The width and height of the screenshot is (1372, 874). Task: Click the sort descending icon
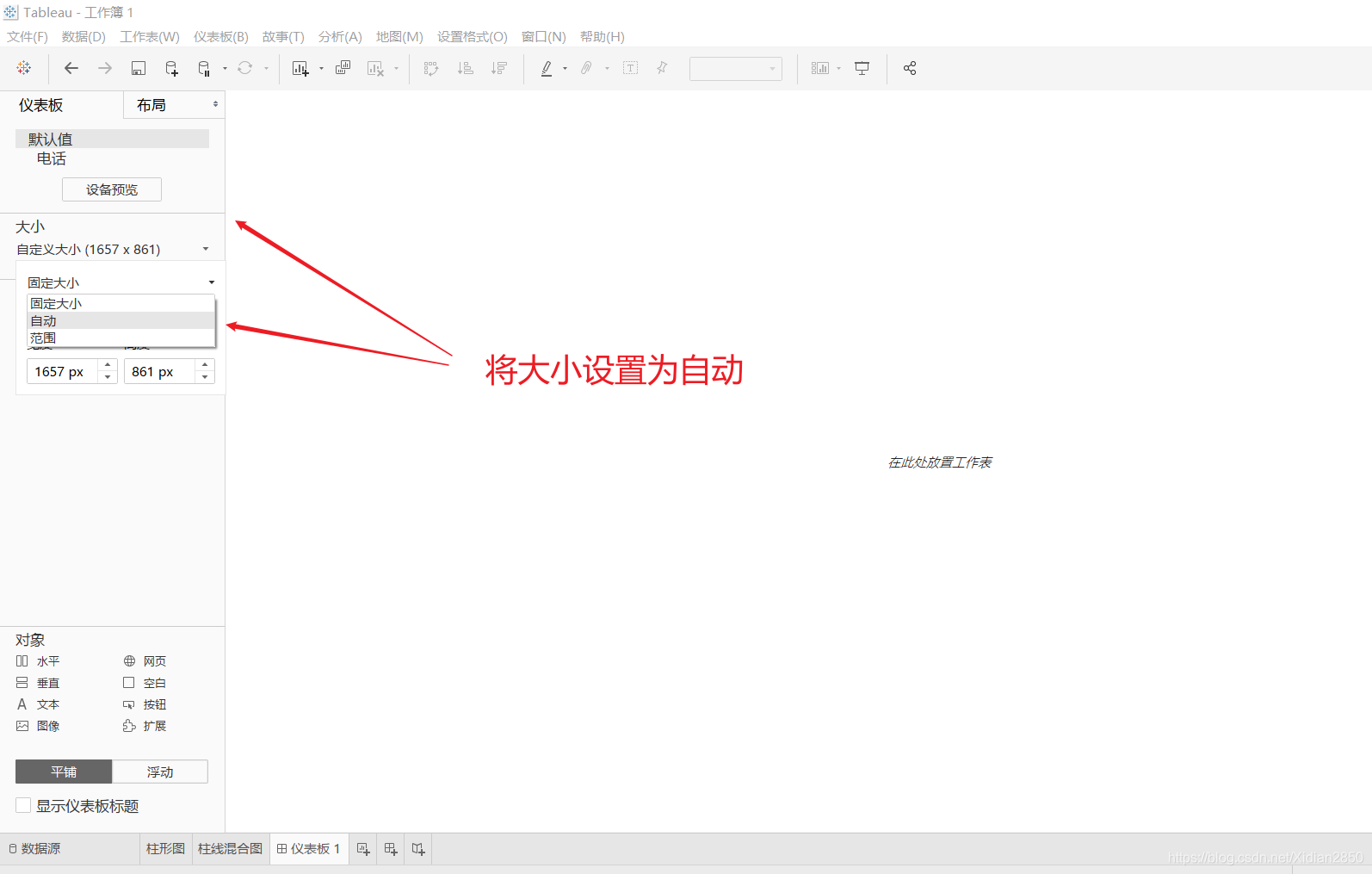pyautogui.click(x=499, y=68)
